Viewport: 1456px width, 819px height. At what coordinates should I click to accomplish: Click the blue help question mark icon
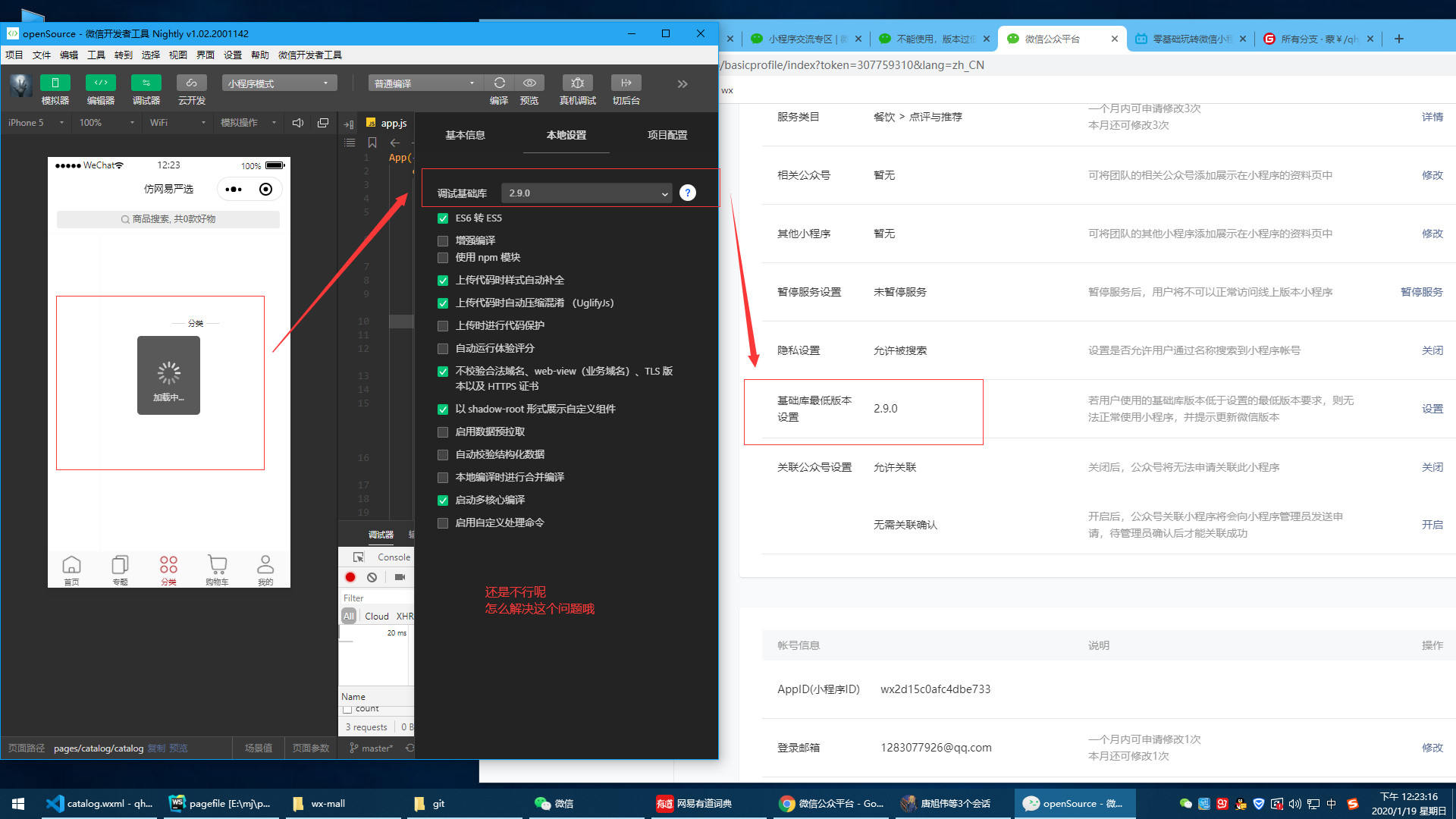coord(687,193)
